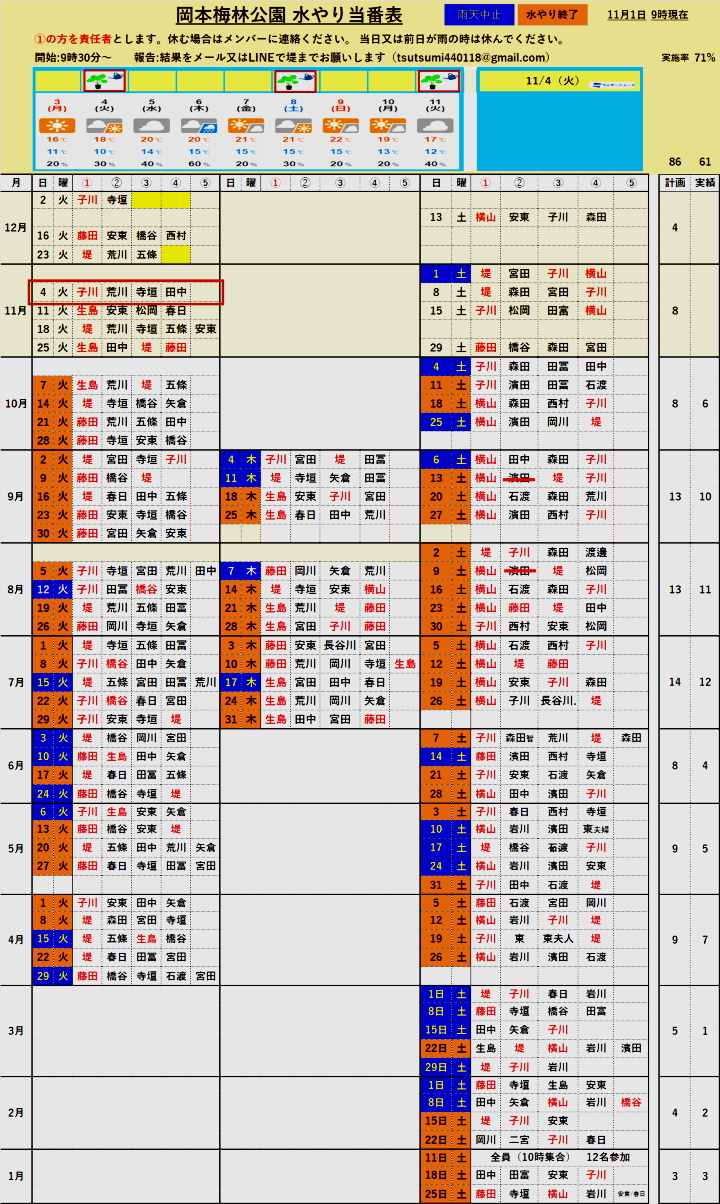Click the weather icon for Monday the 10th
The image size is (720, 1204).
coord(390,126)
